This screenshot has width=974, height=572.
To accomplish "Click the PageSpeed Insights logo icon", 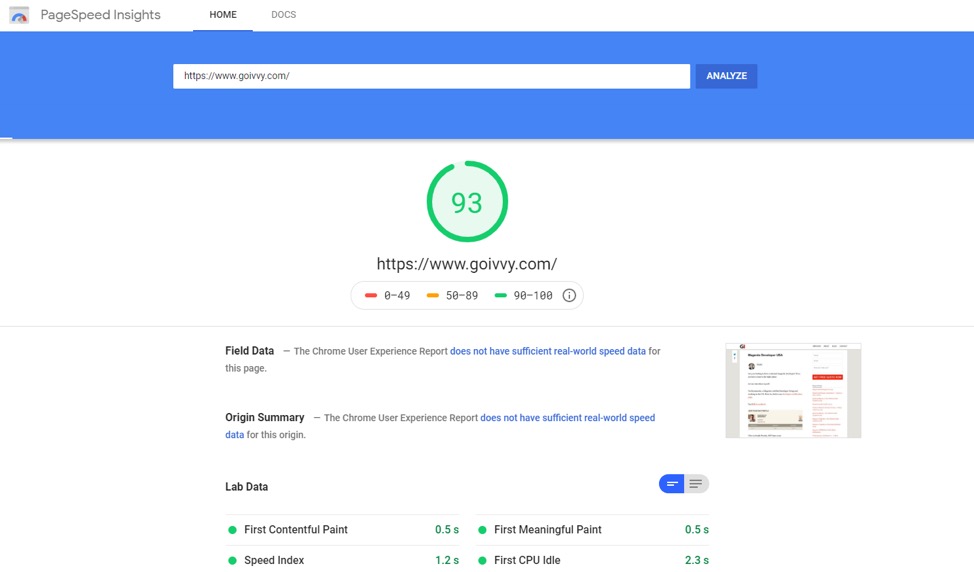I will click(19, 15).
